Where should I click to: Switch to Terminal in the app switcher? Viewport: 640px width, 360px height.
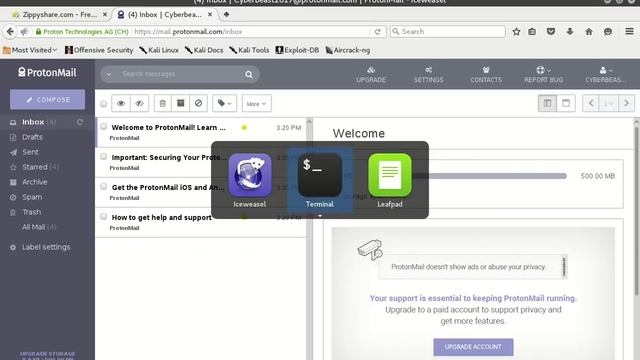click(x=320, y=180)
